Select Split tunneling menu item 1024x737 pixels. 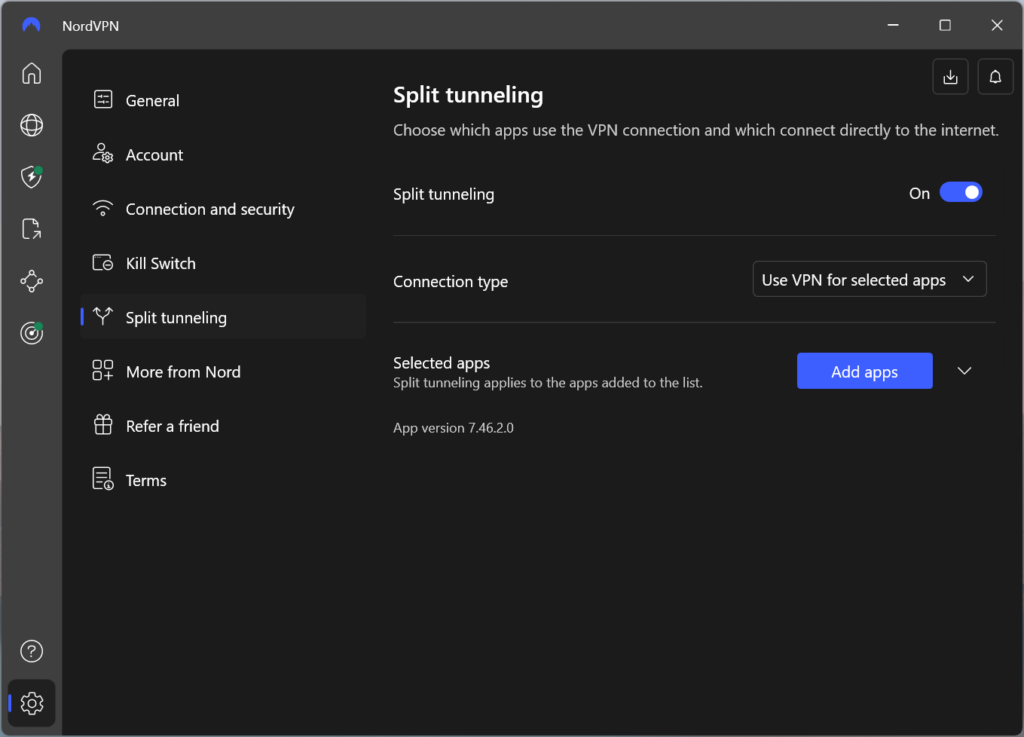(x=223, y=317)
